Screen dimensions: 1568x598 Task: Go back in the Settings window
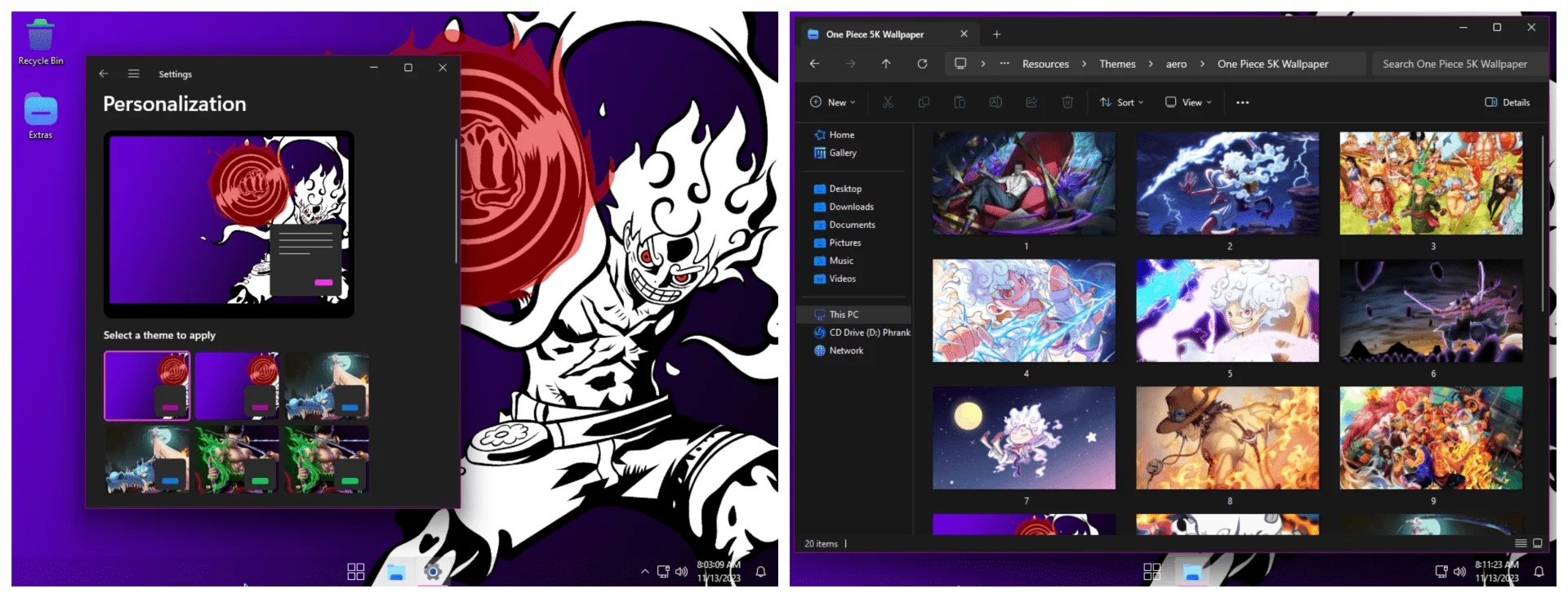tap(104, 74)
